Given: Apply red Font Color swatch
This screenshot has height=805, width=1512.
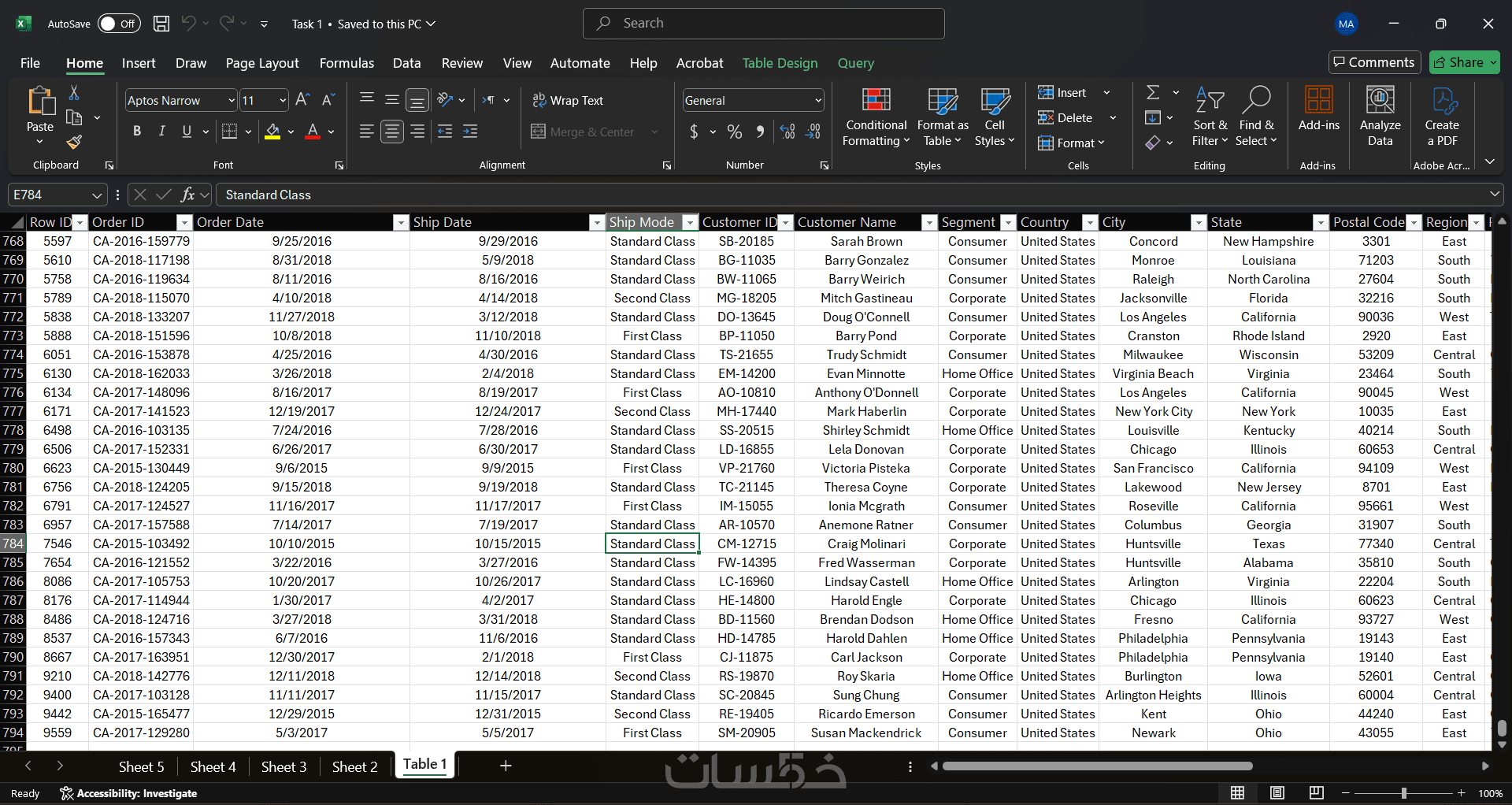Looking at the screenshot, I should (x=313, y=132).
